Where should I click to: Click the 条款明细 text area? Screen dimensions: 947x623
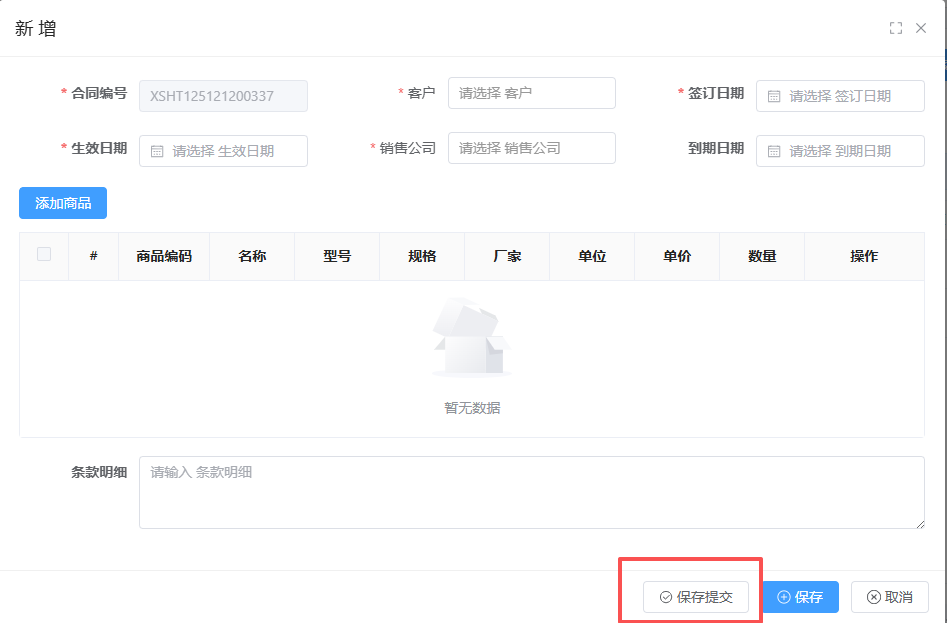click(x=531, y=492)
